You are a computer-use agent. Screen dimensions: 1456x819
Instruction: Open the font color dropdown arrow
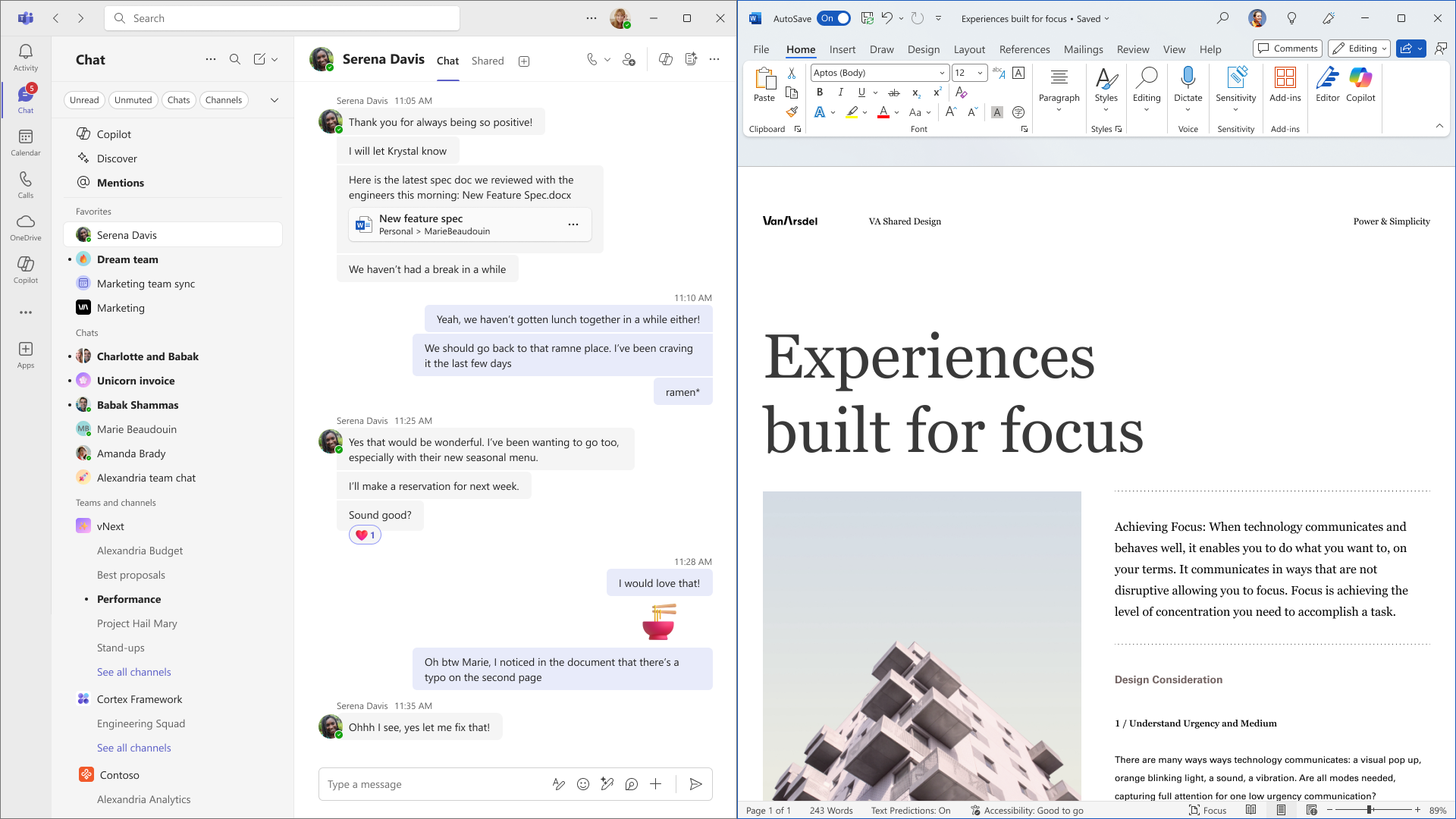[x=896, y=111]
